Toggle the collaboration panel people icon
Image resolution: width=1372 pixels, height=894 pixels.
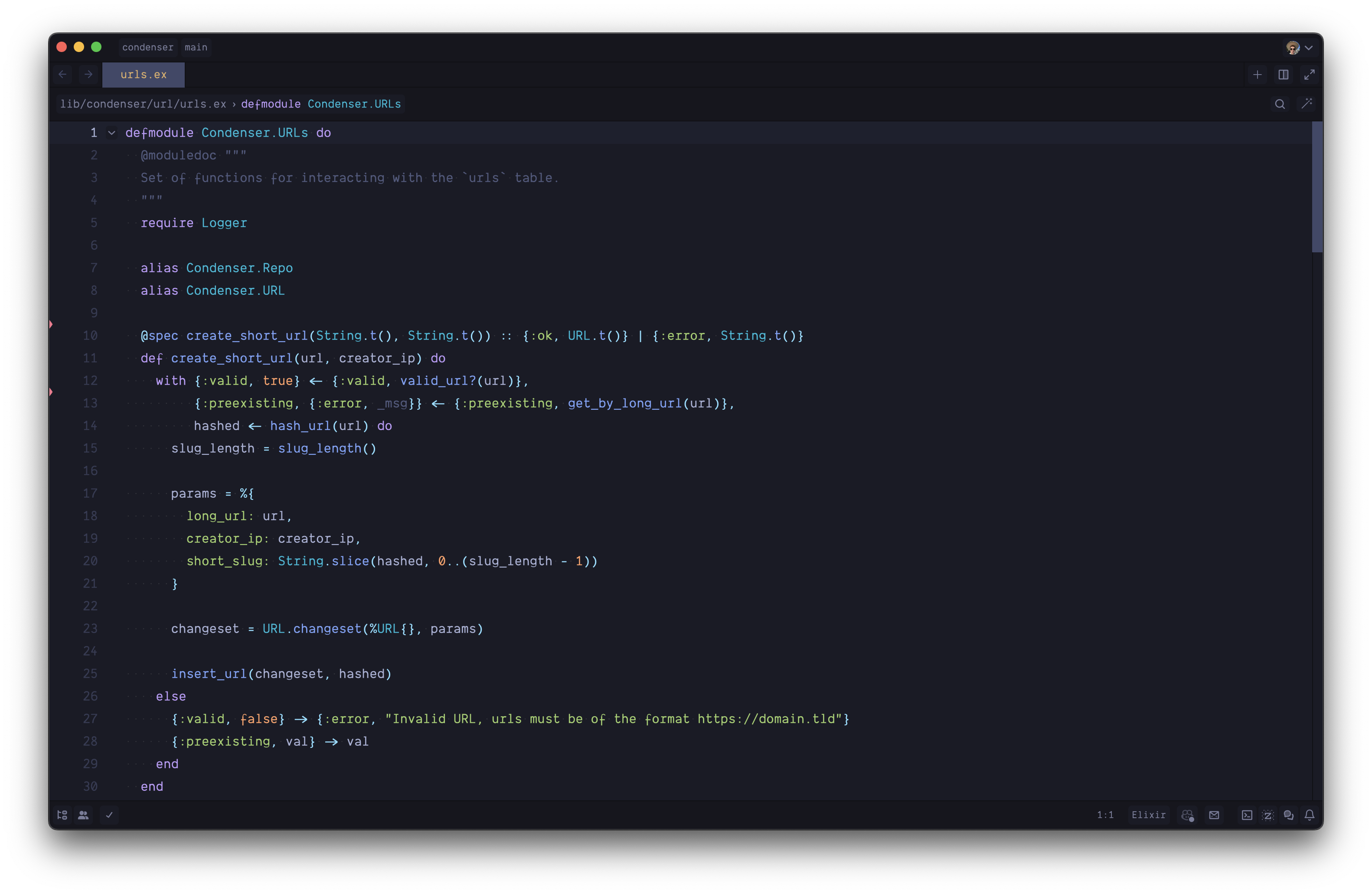point(84,815)
